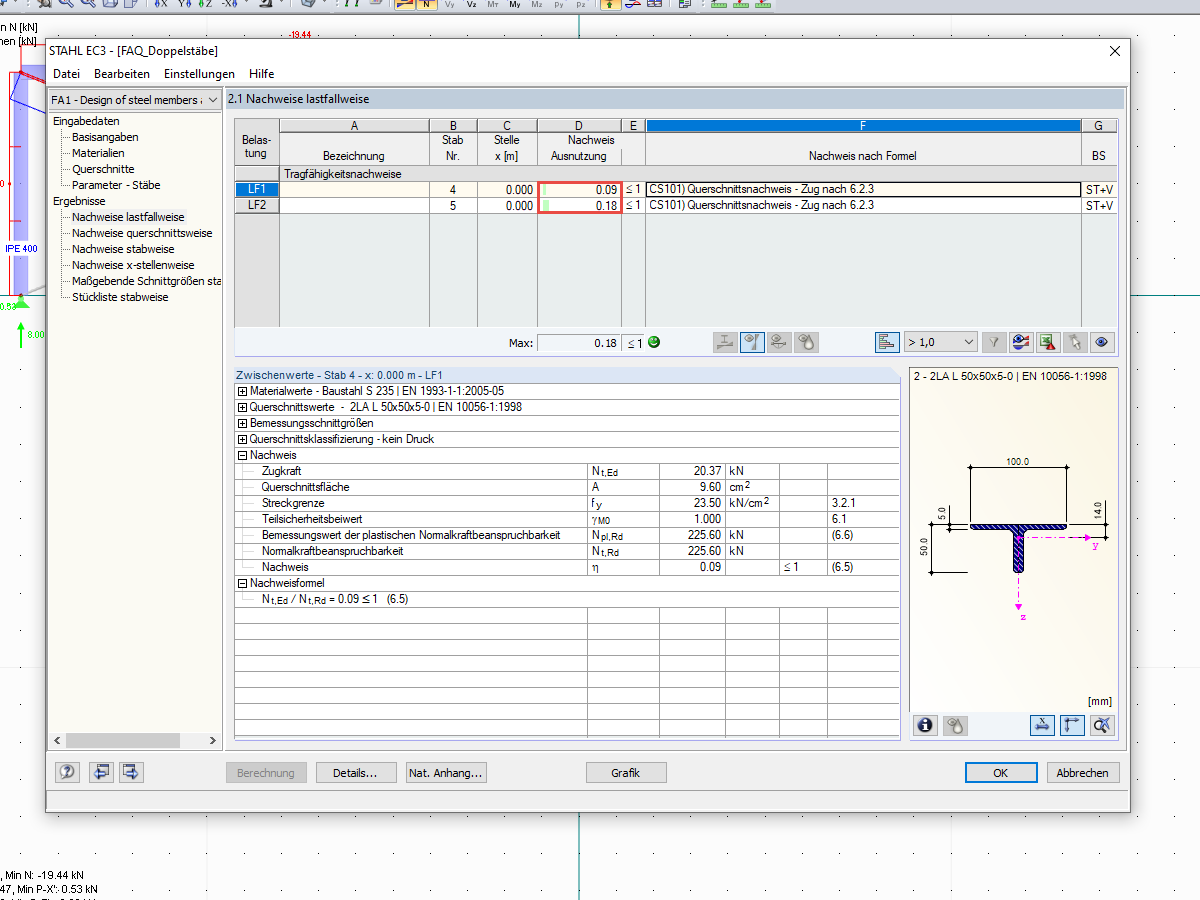Select Nachweise stabweise in the navigation tree
Image resolution: width=1200 pixels, height=900 pixels.
point(123,249)
